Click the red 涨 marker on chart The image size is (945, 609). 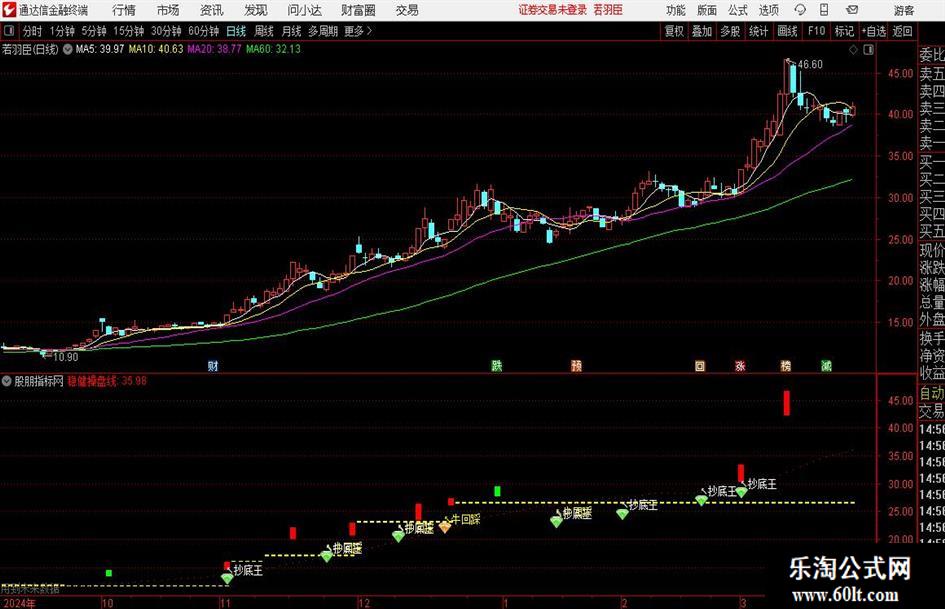pyautogui.click(x=740, y=365)
